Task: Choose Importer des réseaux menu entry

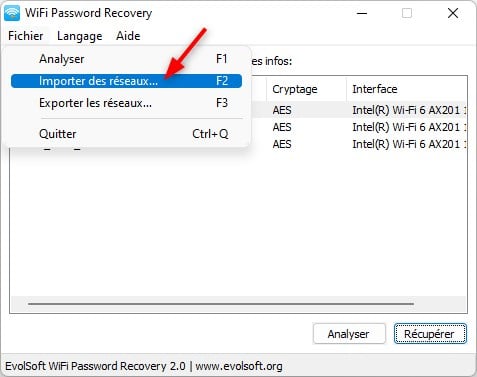Action: [x=126, y=81]
